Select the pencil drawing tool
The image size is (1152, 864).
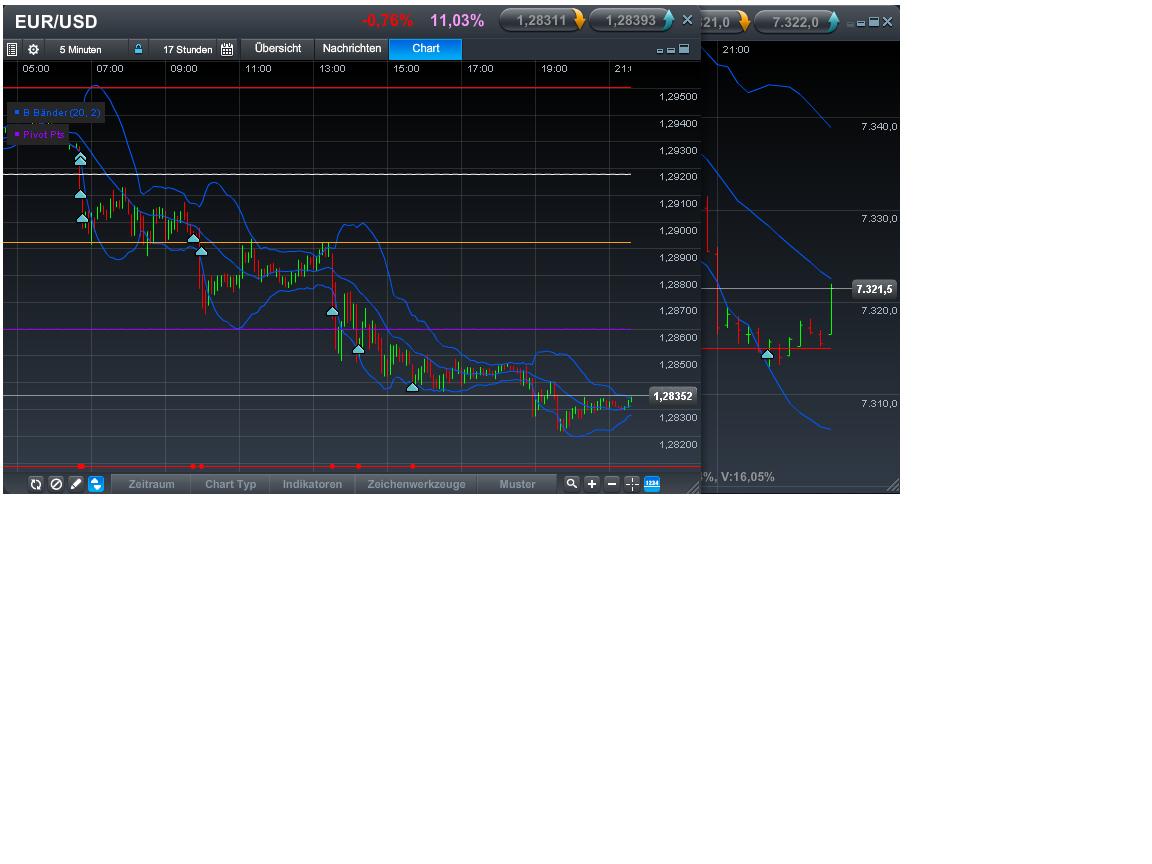click(76, 484)
